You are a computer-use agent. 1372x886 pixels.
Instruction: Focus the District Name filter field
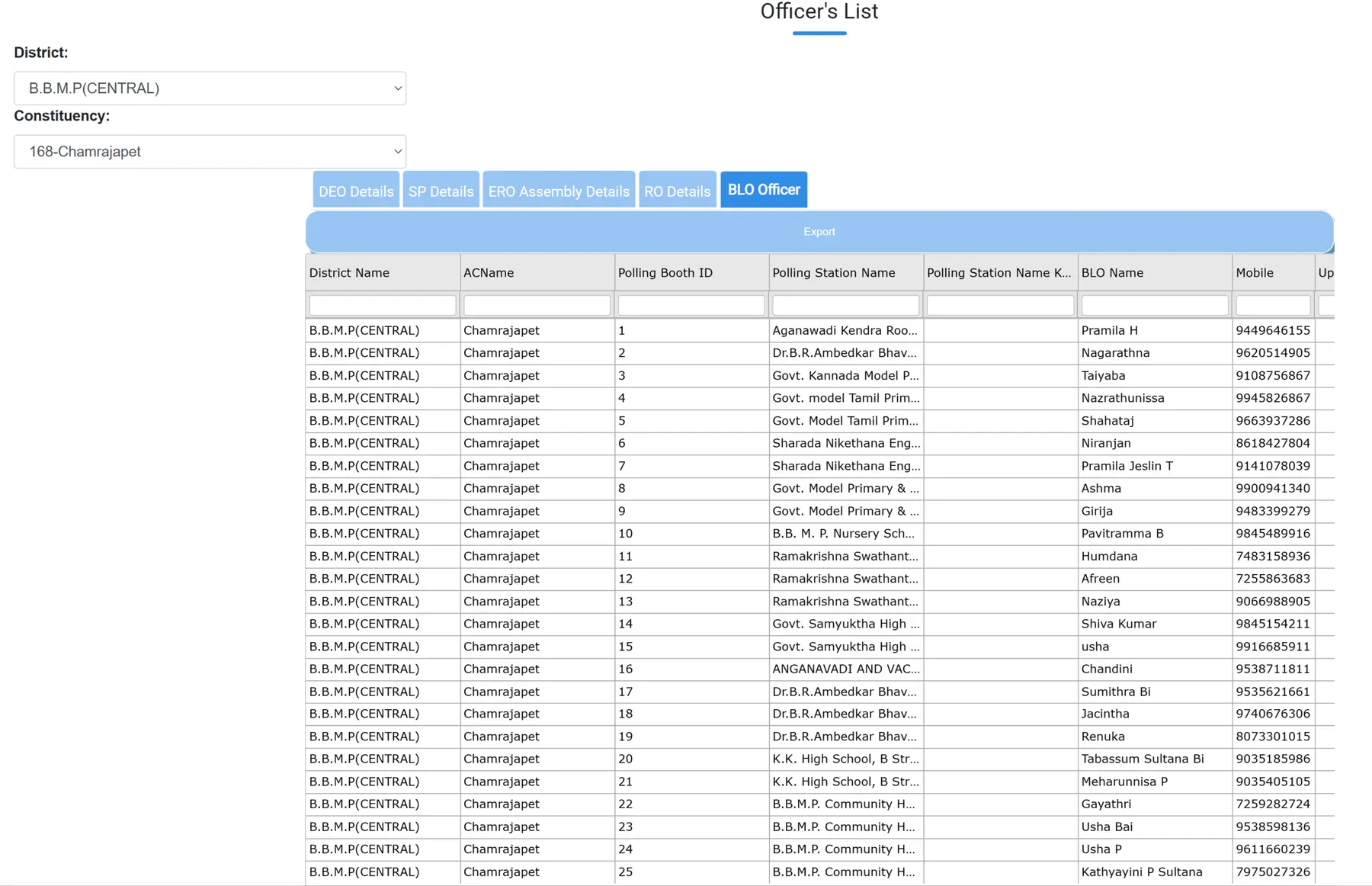pos(383,305)
